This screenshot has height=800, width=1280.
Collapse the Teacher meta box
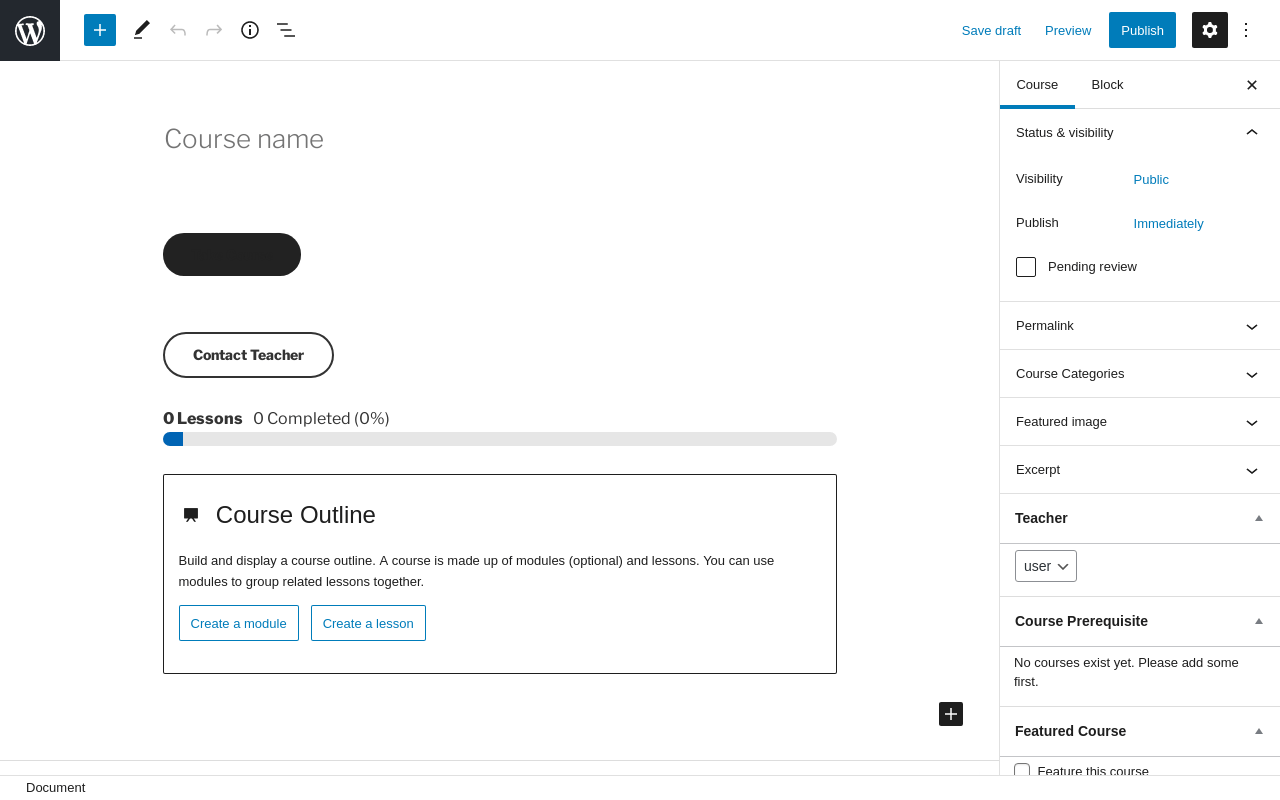(x=1259, y=518)
